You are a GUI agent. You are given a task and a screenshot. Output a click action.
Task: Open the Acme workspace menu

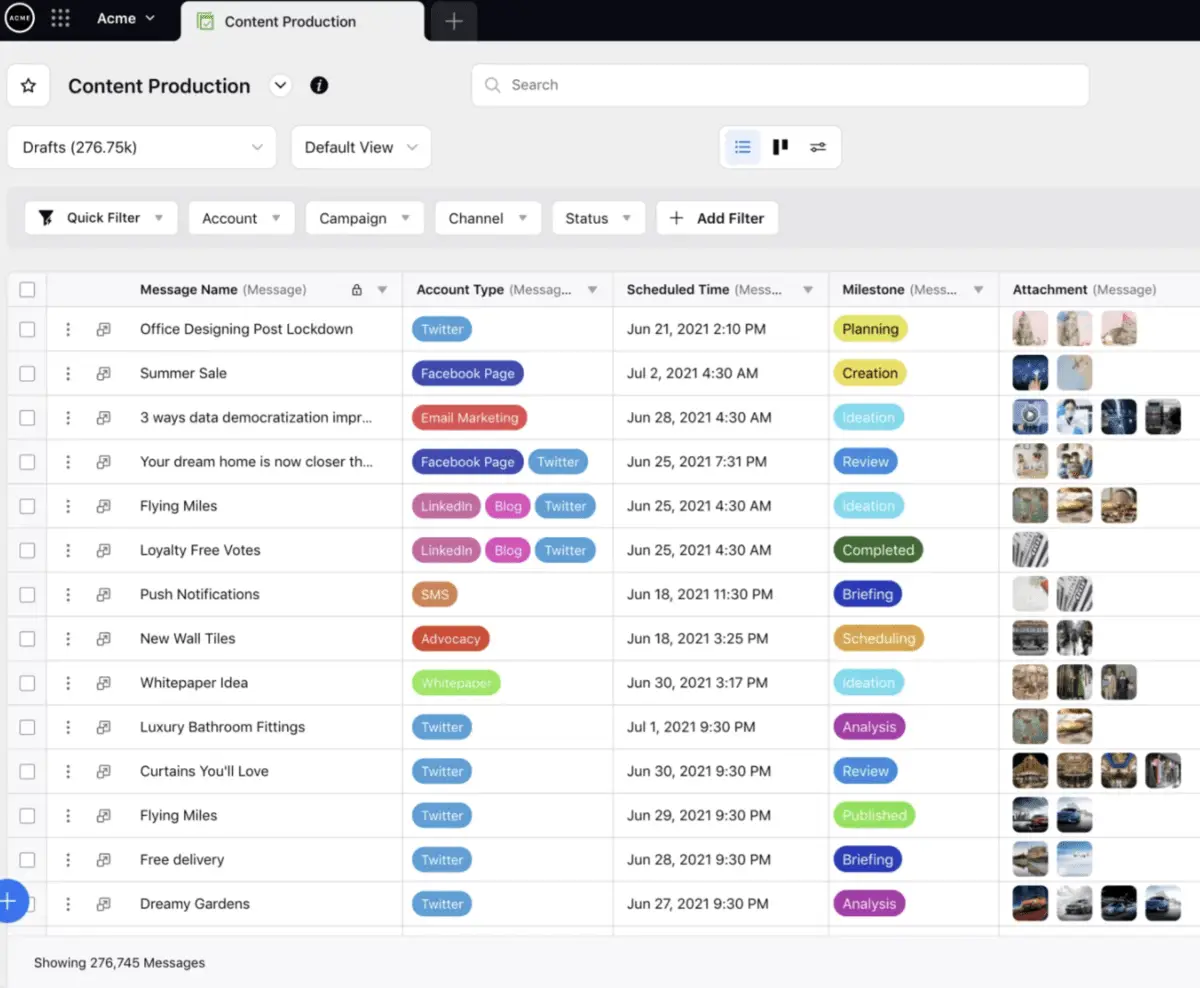[x=125, y=17]
